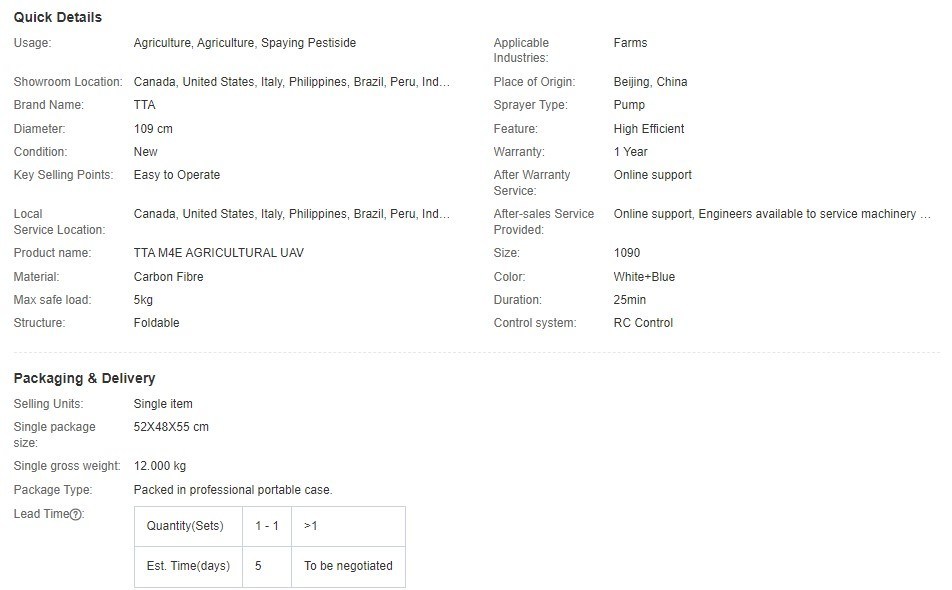Select the TTA M4E AGRICULTURAL UAV product name
Screen dimensions: 952x590
tap(219, 253)
